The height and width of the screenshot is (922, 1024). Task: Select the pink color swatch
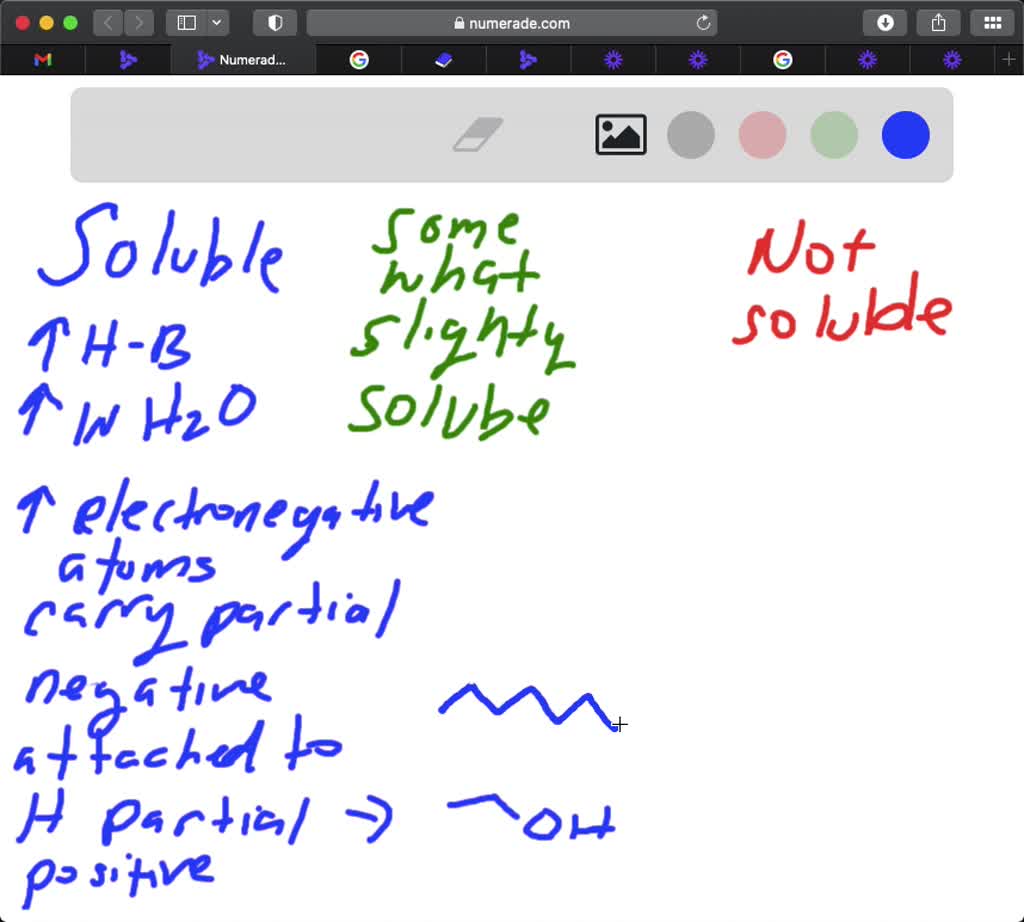pos(762,135)
